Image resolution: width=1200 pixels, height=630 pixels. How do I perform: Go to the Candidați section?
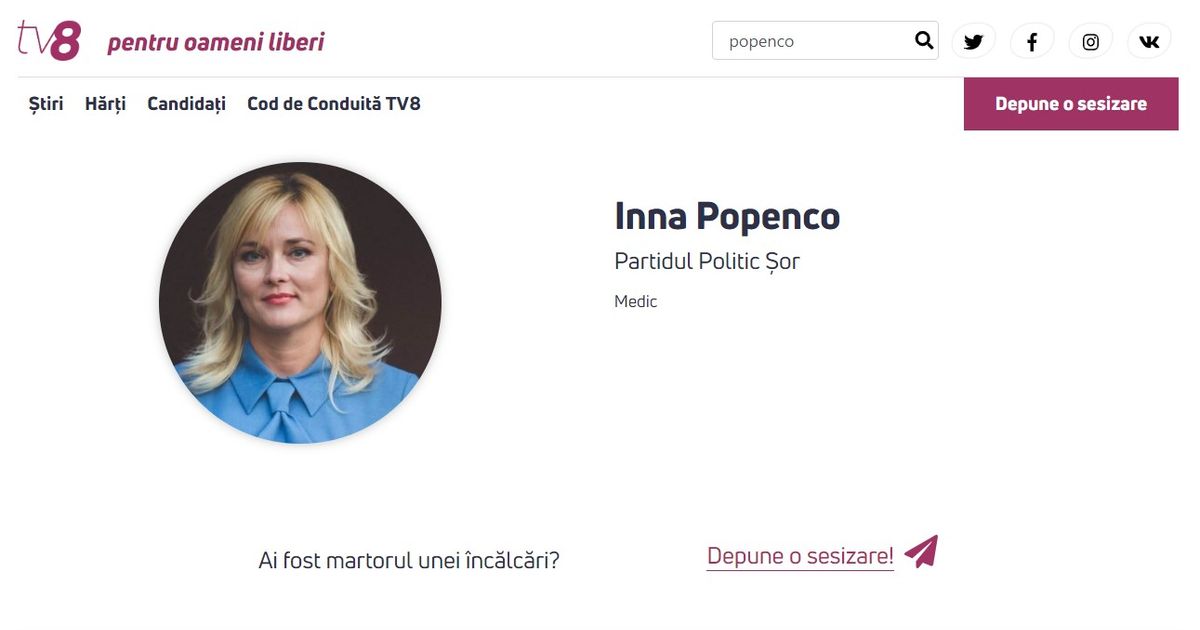click(x=187, y=104)
